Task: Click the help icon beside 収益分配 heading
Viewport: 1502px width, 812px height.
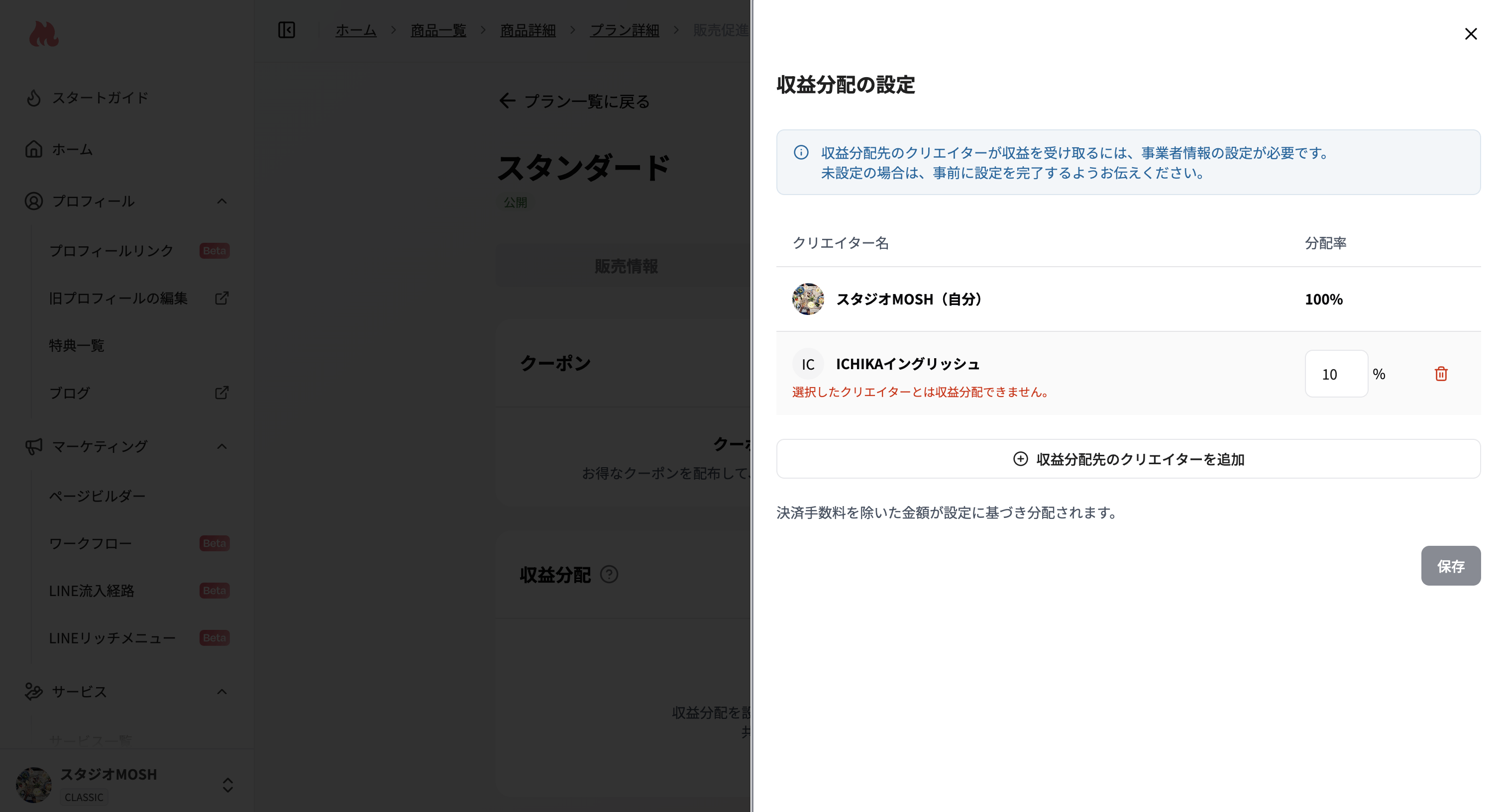Action: tap(609, 575)
